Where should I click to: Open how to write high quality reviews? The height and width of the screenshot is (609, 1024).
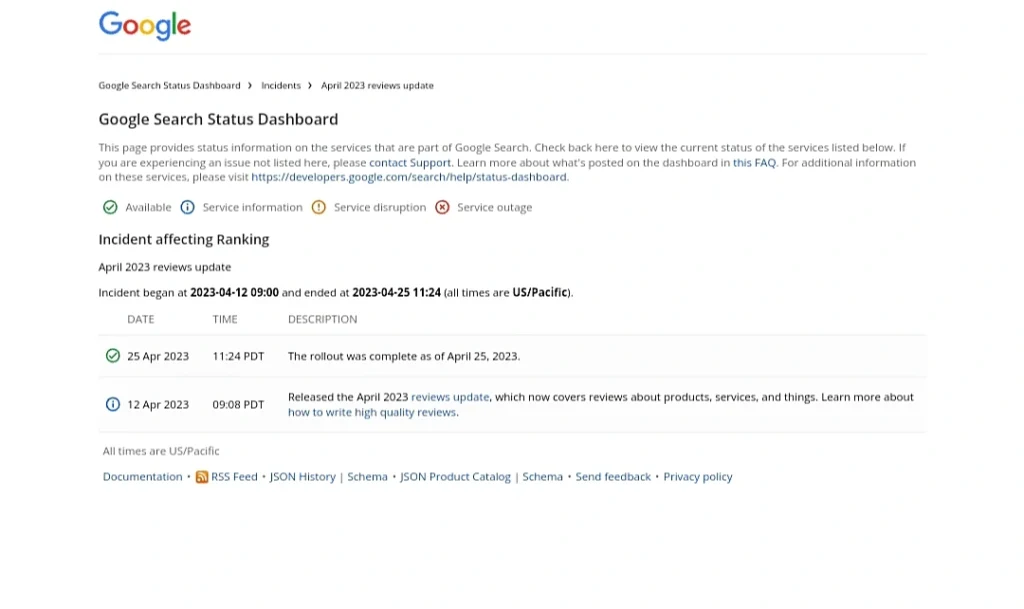click(x=372, y=413)
